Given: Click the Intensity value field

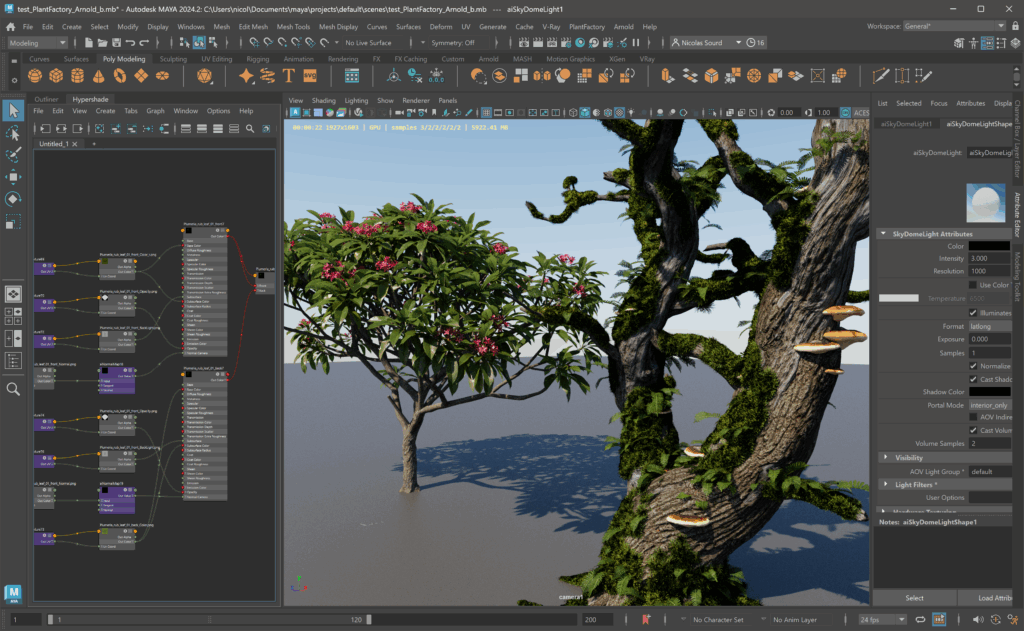Looking at the screenshot, I should (x=989, y=258).
